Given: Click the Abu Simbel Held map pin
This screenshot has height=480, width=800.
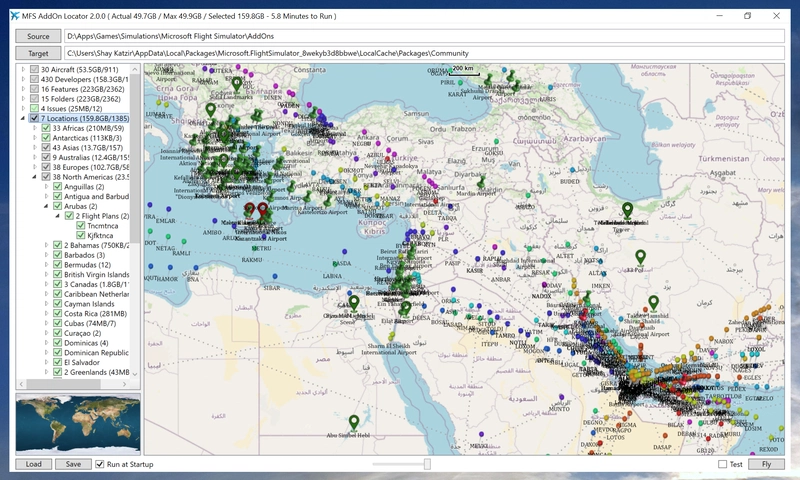Looking at the screenshot, I should pos(354,421).
